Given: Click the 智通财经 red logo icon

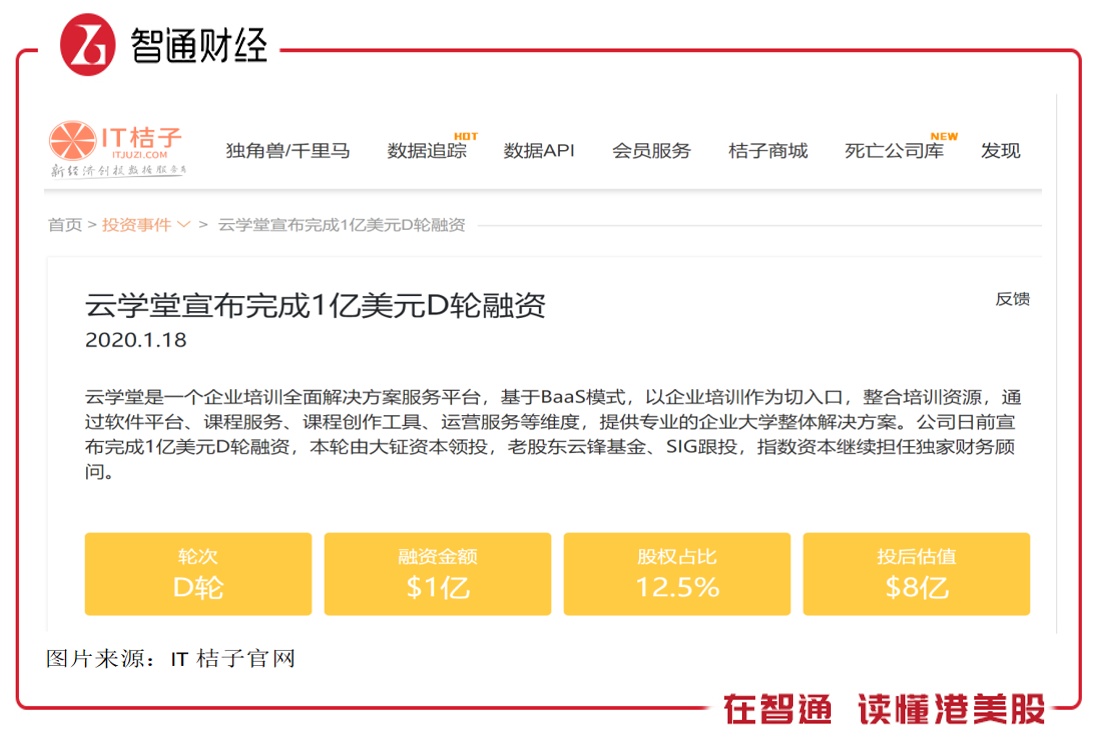Looking at the screenshot, I should 88,44.
